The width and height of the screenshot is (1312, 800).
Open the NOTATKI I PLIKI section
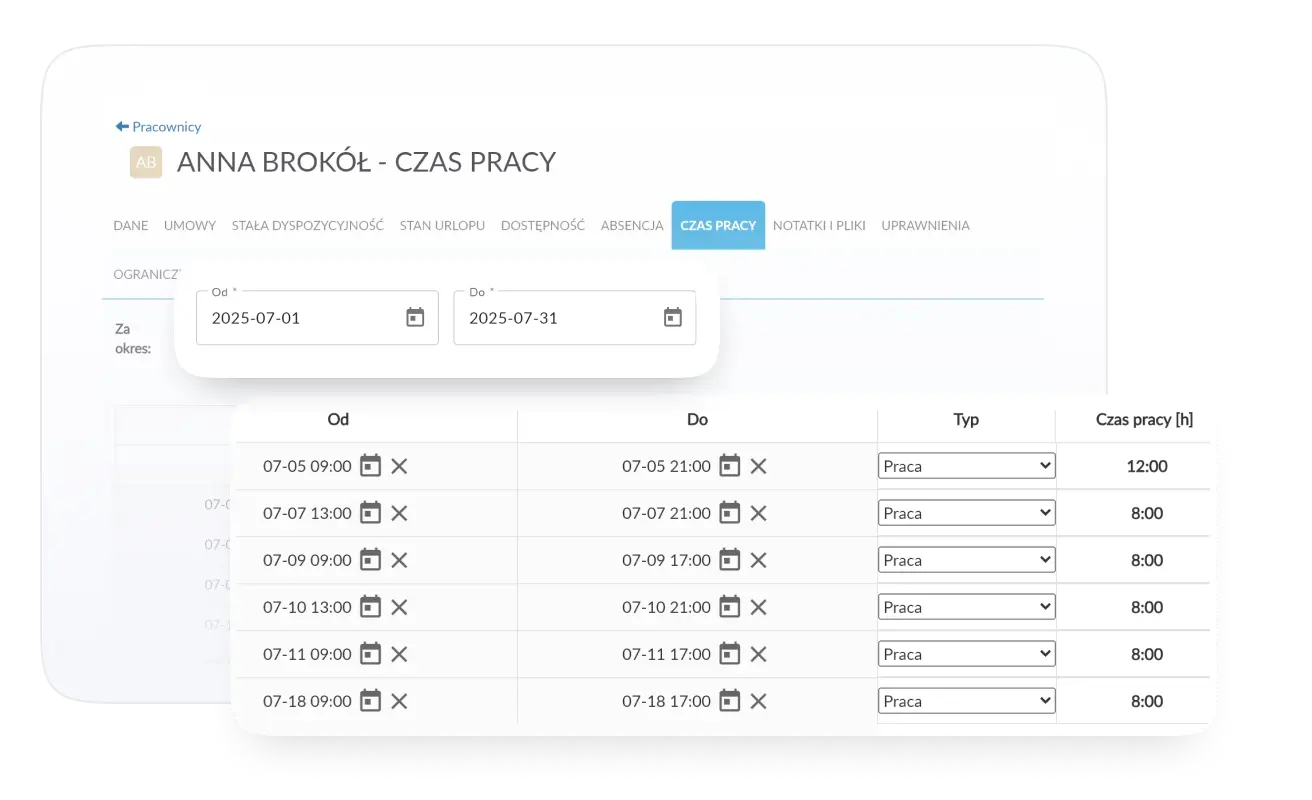click(x=819, y=225)
